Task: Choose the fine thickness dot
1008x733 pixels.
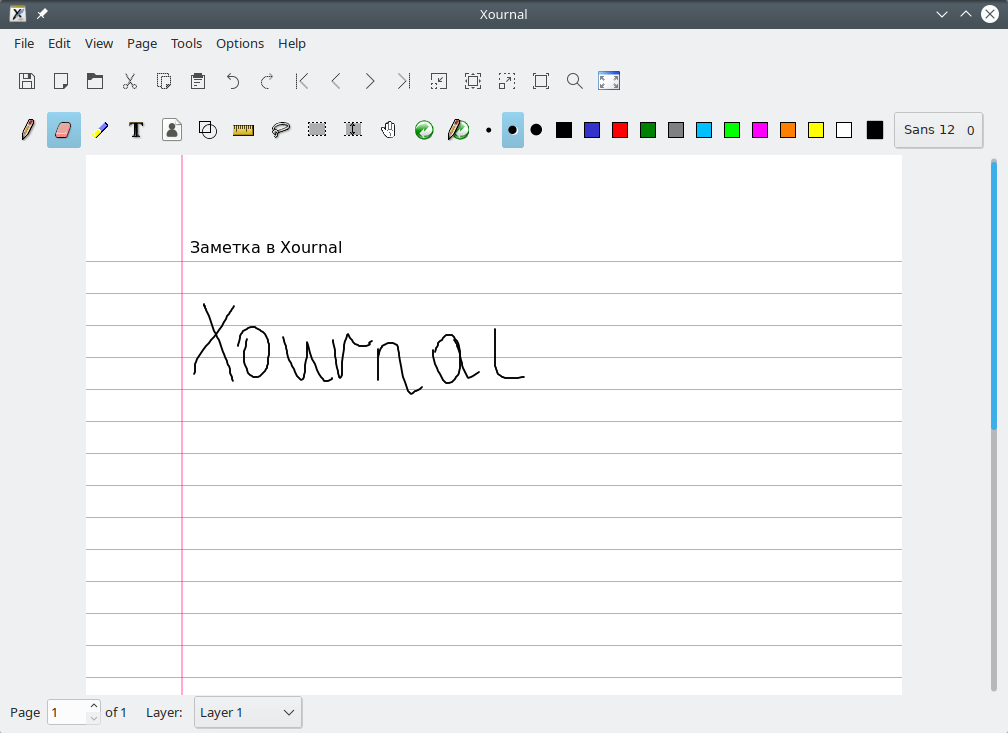Action: point(489,130)
